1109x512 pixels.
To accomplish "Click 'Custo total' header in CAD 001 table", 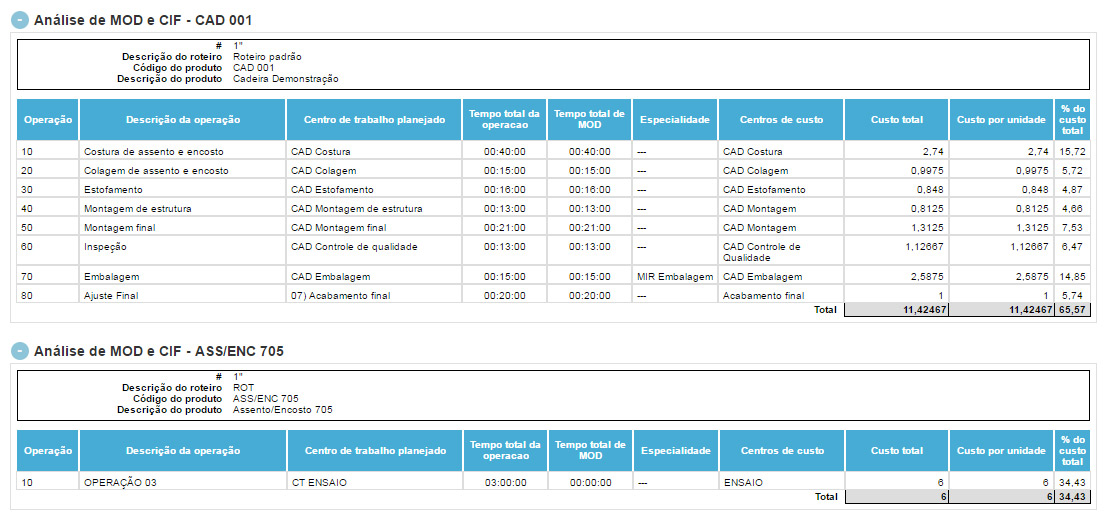I will (896, 120).
